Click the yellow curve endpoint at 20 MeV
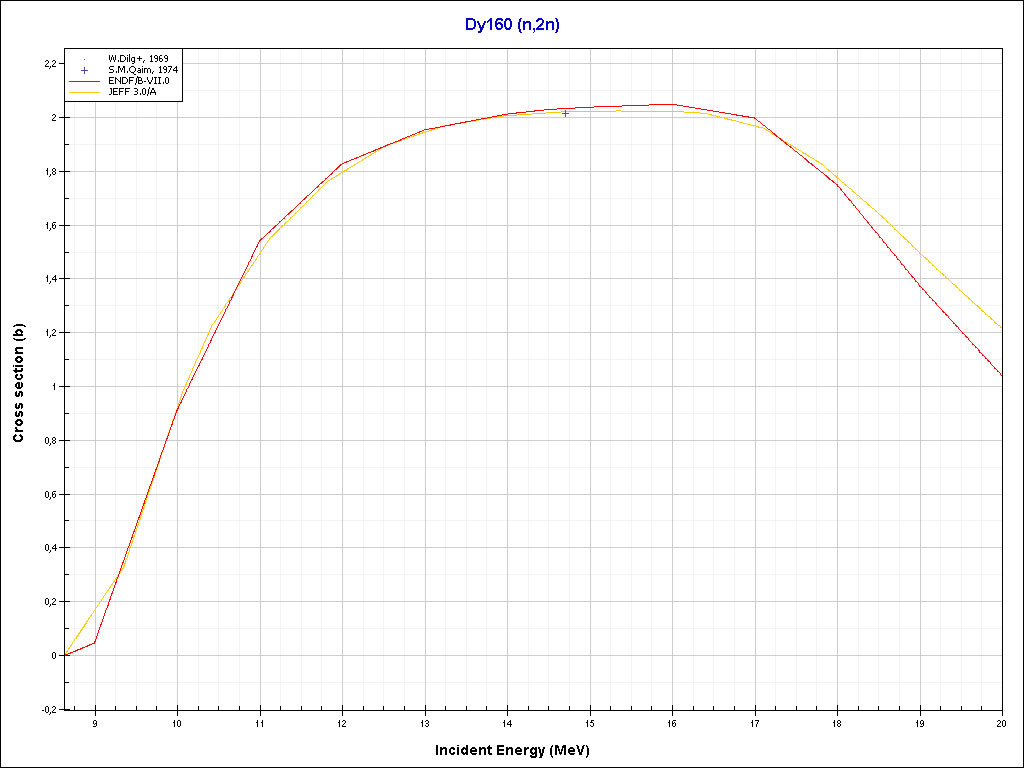Screen dimensions: 1024x768 pos(1001,327)
